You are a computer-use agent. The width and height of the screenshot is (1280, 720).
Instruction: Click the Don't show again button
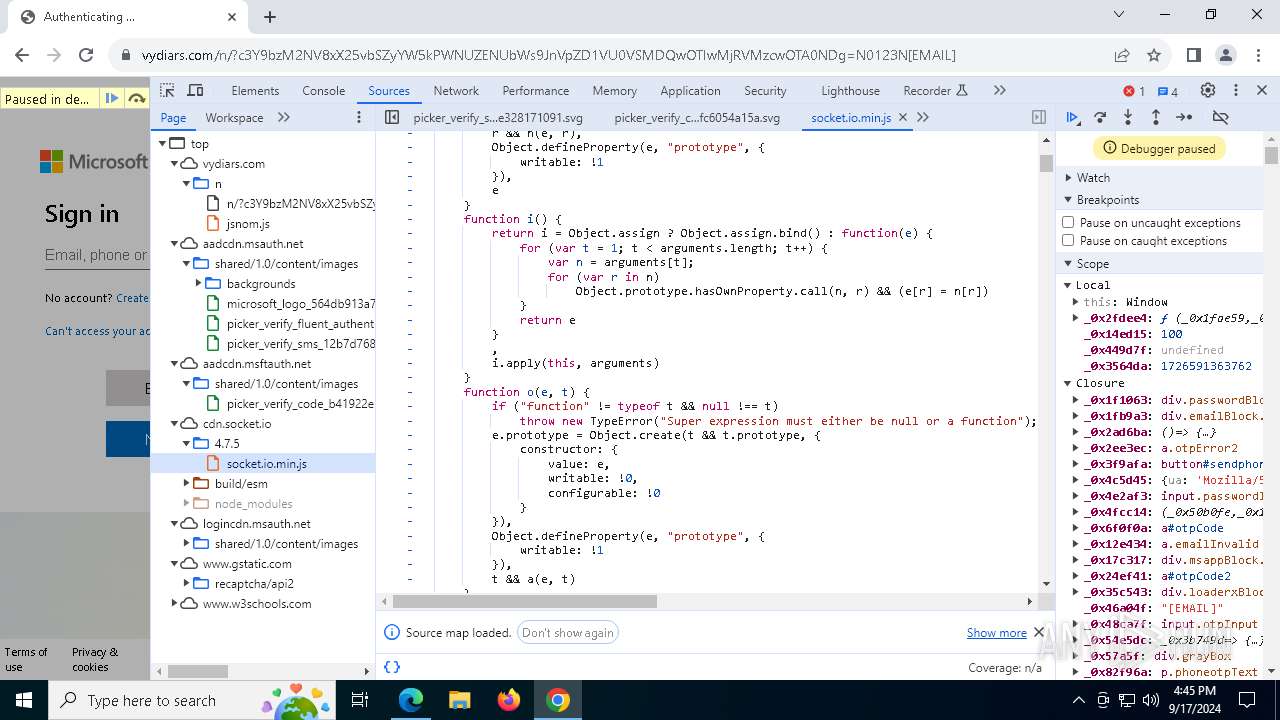point(568,632)
